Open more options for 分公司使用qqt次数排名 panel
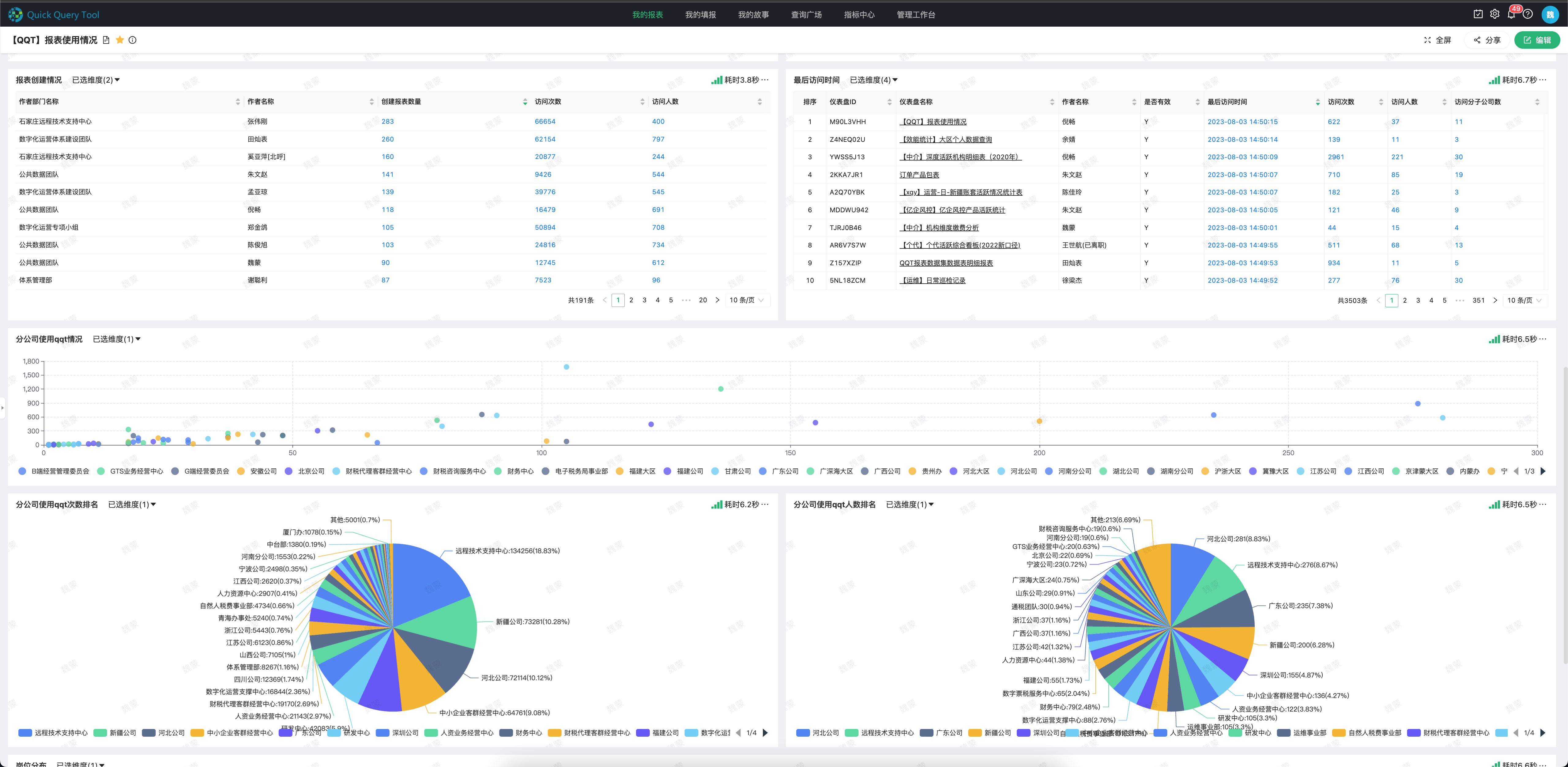The image size is (1568, 767). [765, 504]
